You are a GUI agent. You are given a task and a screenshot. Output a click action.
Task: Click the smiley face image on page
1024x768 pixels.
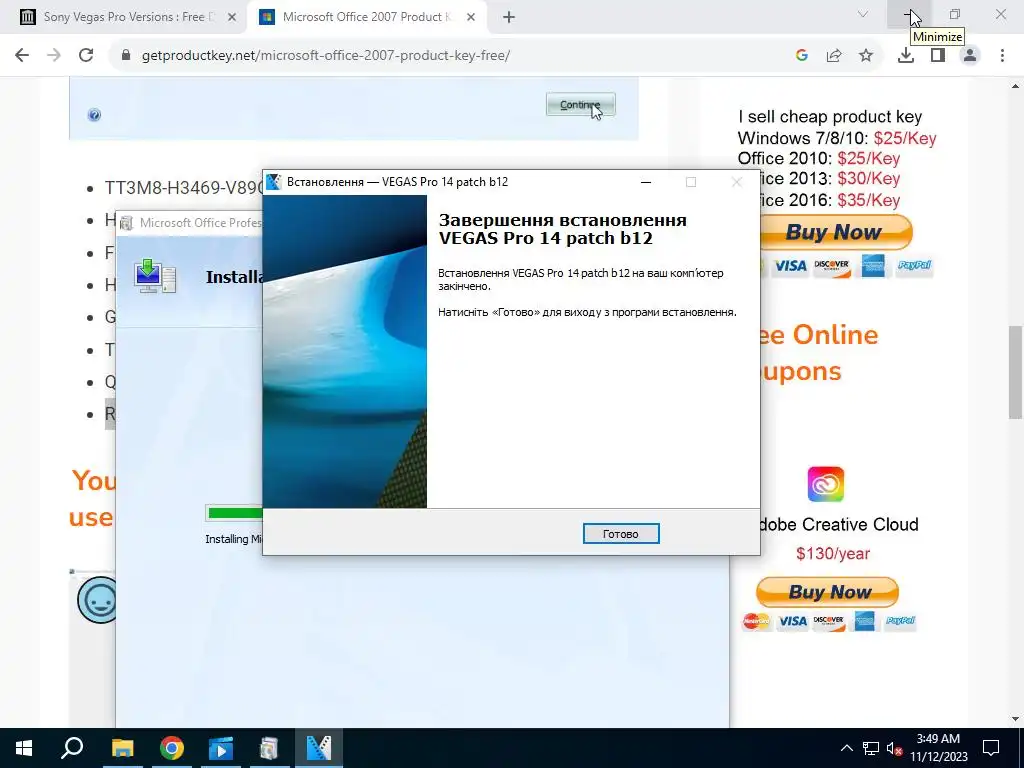[97, 600]
